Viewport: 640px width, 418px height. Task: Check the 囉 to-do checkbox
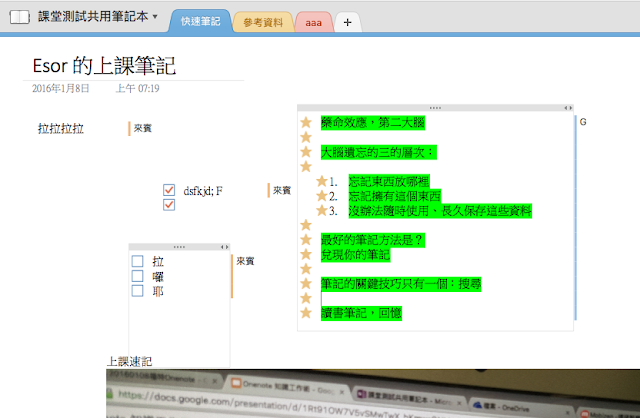tap(138, 276)
